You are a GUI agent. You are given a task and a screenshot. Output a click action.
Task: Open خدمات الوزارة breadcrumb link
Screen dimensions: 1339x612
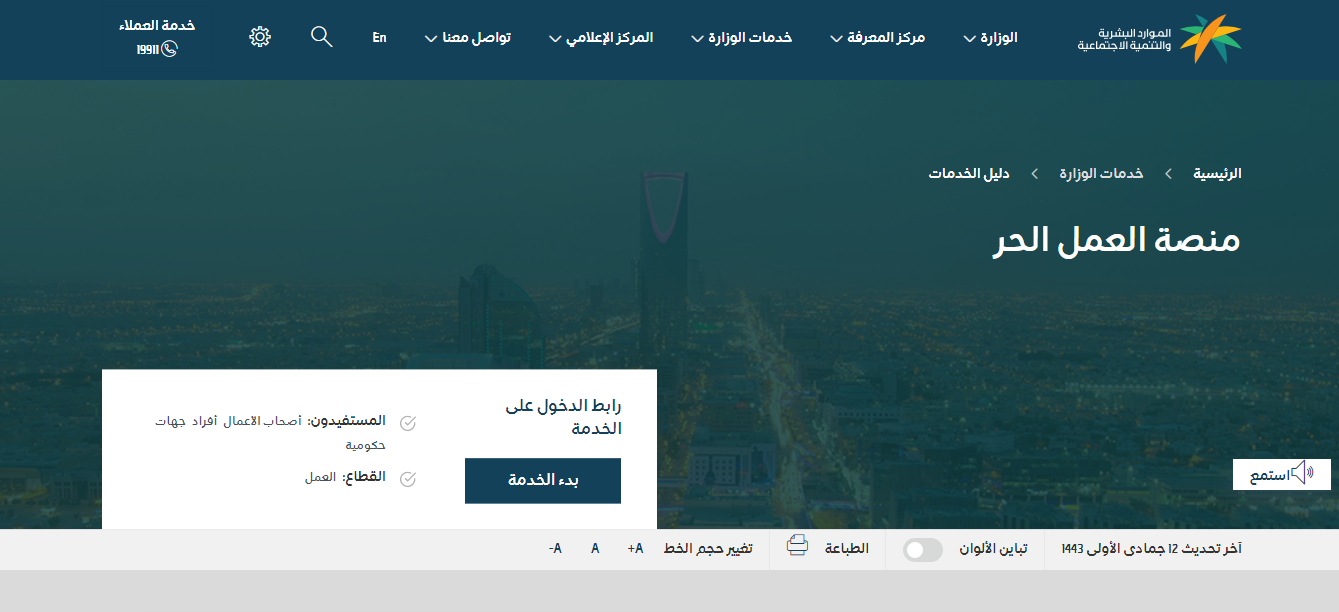click(1101, 174)
